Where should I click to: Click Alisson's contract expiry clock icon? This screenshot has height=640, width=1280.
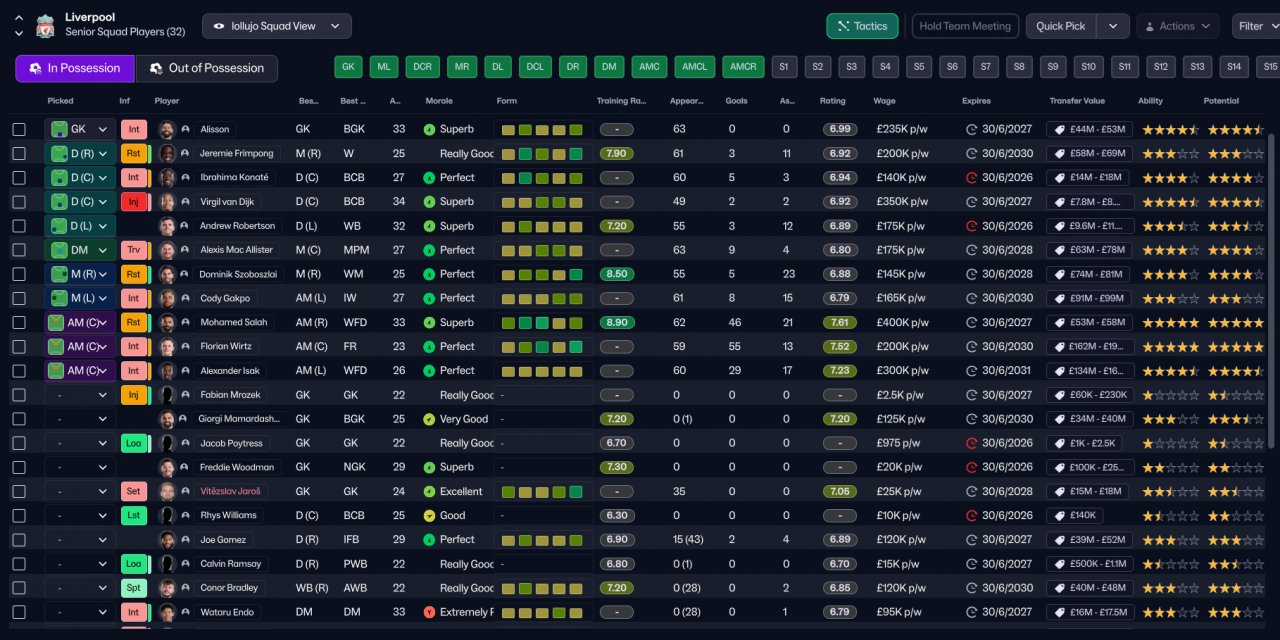tap(971, 129)
